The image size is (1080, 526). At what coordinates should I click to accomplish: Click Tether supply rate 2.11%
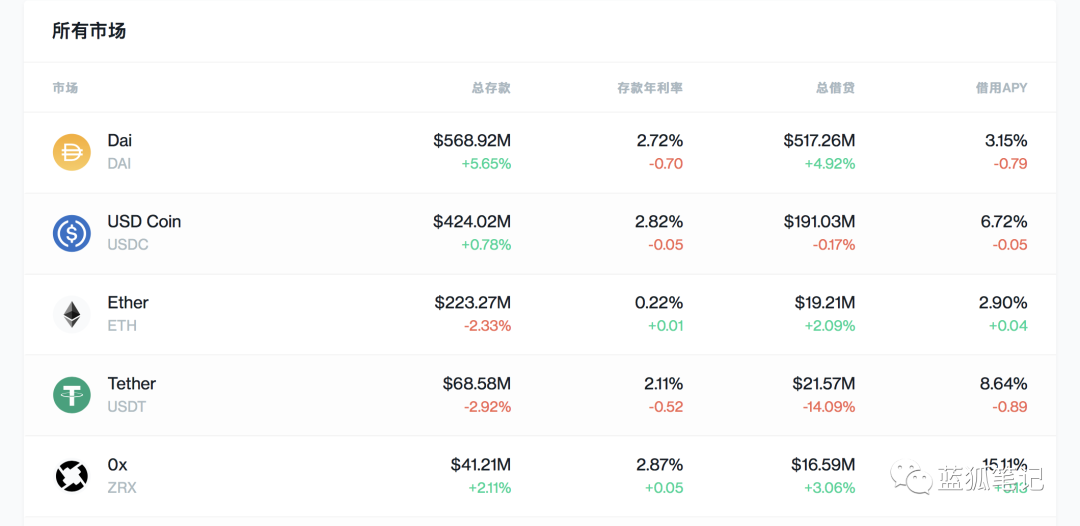[664, 384]
